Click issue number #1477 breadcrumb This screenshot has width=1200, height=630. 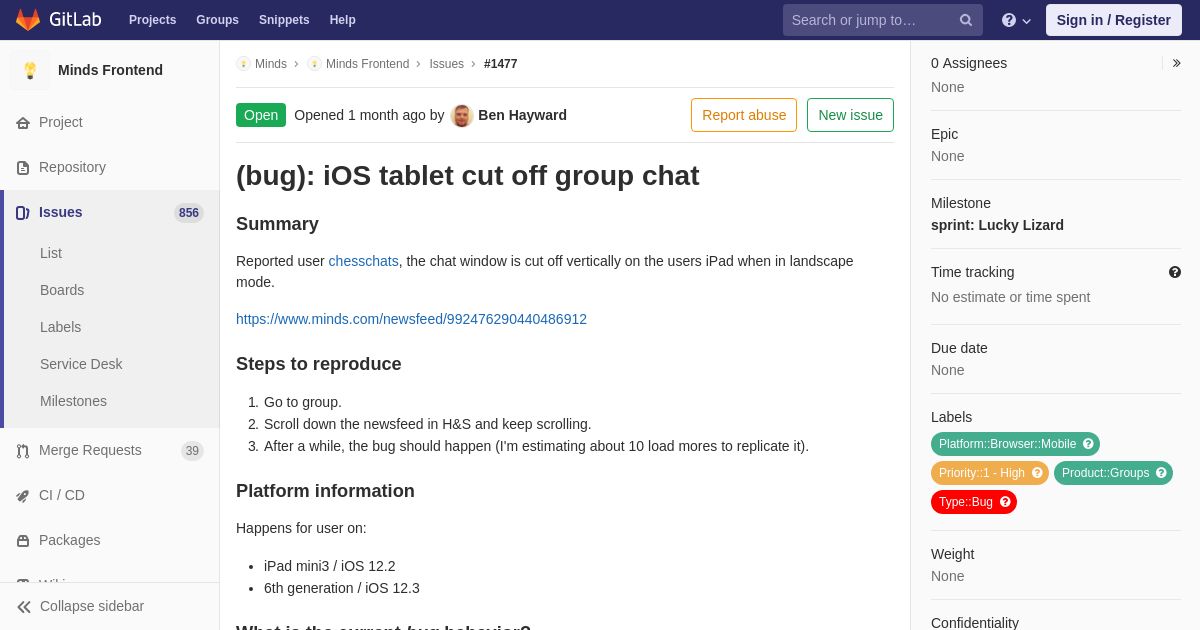[501, 64]
